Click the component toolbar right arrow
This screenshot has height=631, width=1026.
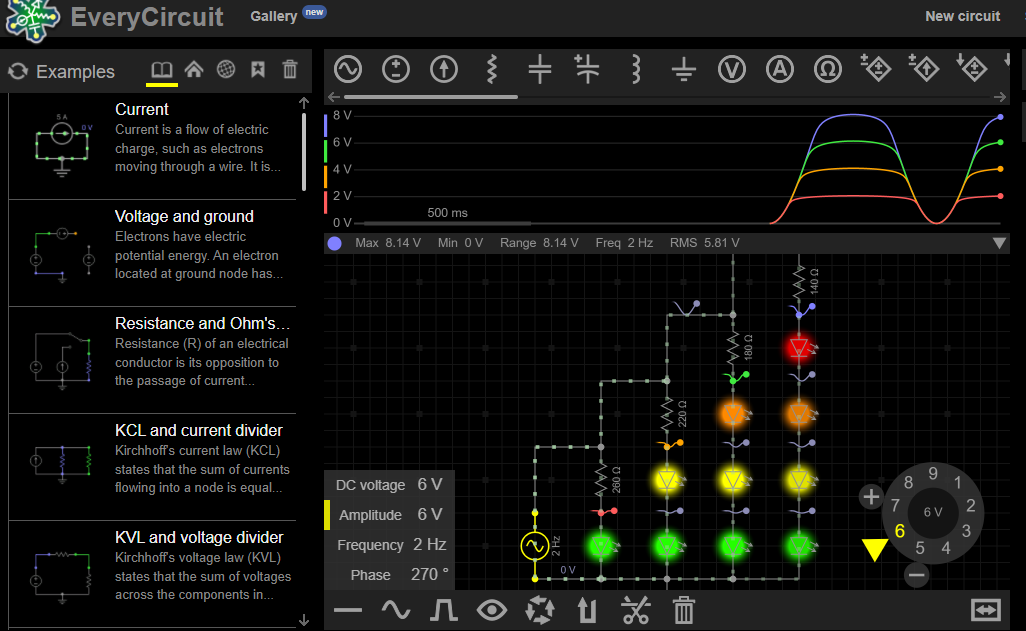[x=1000, y=97]
